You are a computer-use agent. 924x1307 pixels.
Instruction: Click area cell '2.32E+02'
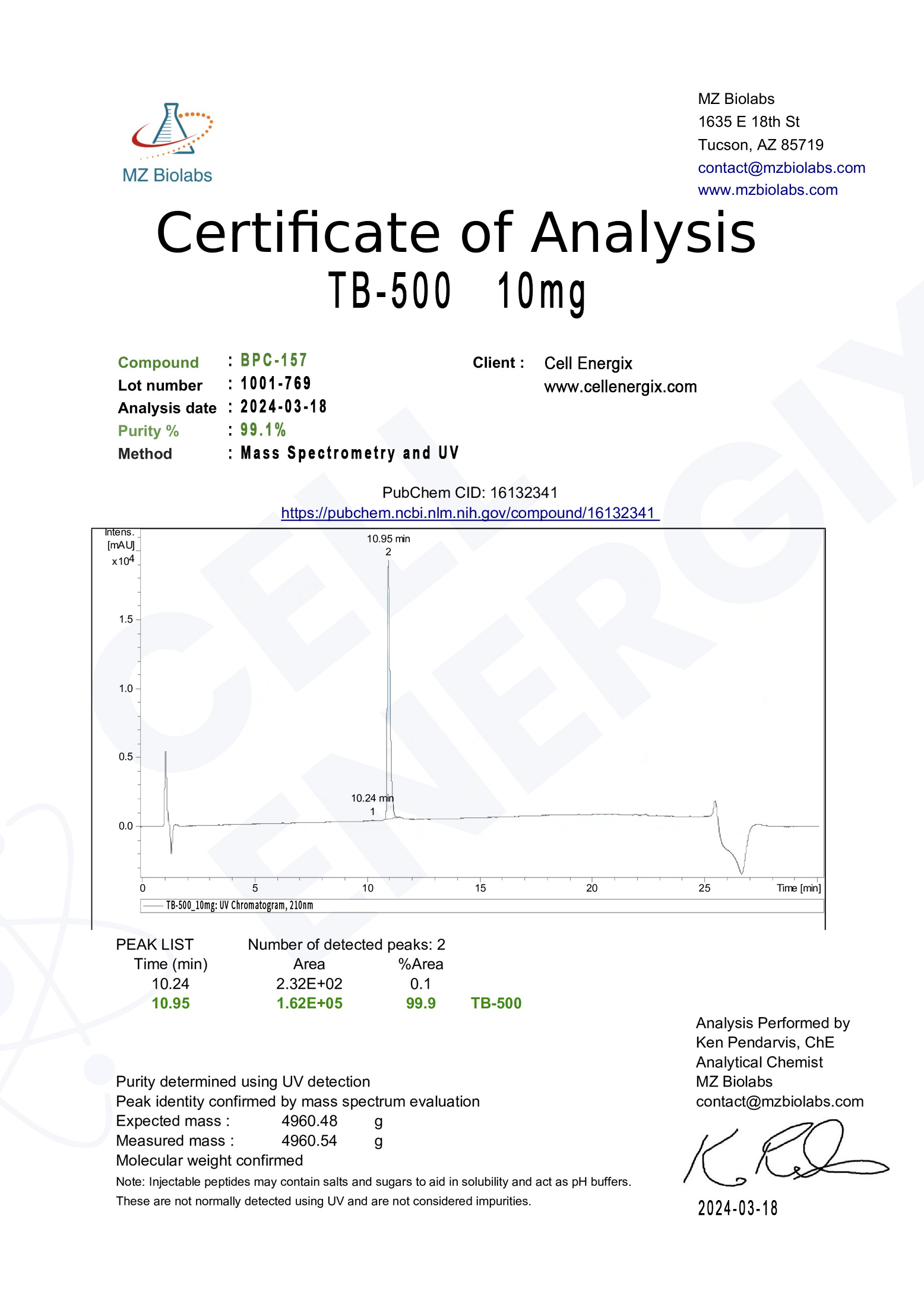[x=309, y=984]
